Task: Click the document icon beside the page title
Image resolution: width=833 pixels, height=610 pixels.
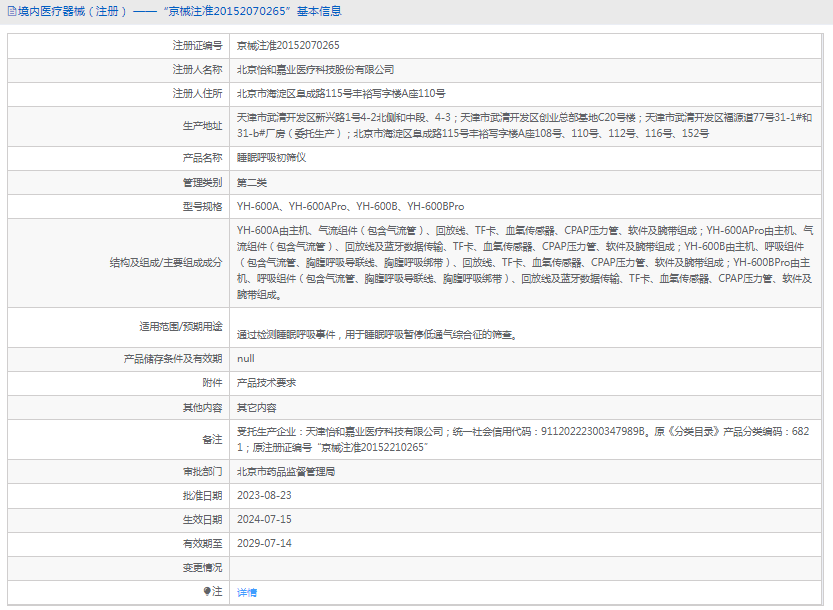Action: (12, 11)
